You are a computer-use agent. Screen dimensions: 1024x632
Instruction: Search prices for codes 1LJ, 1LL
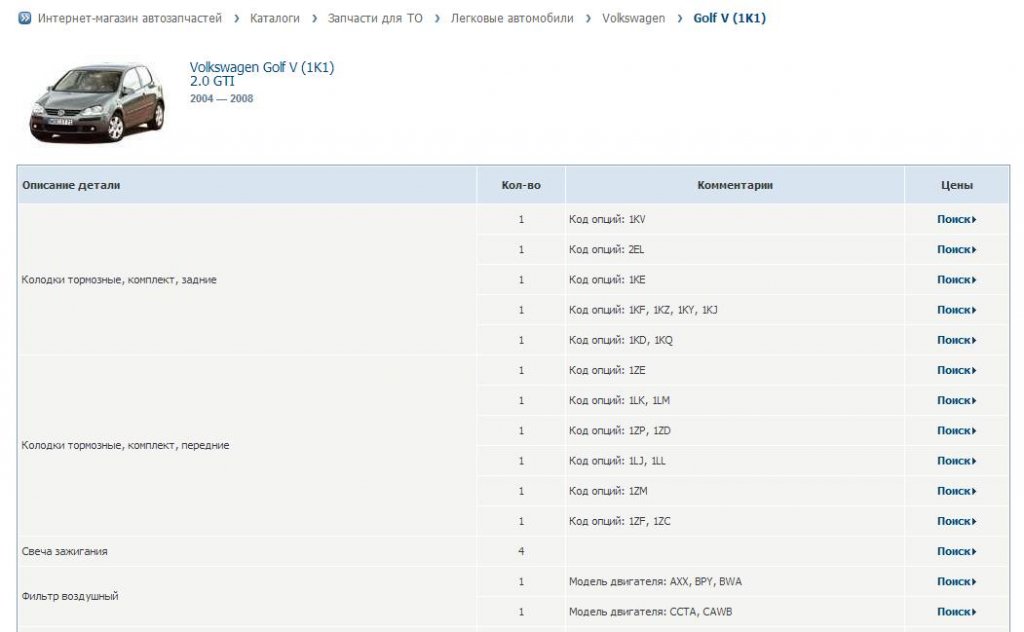[x=957, y=461]
